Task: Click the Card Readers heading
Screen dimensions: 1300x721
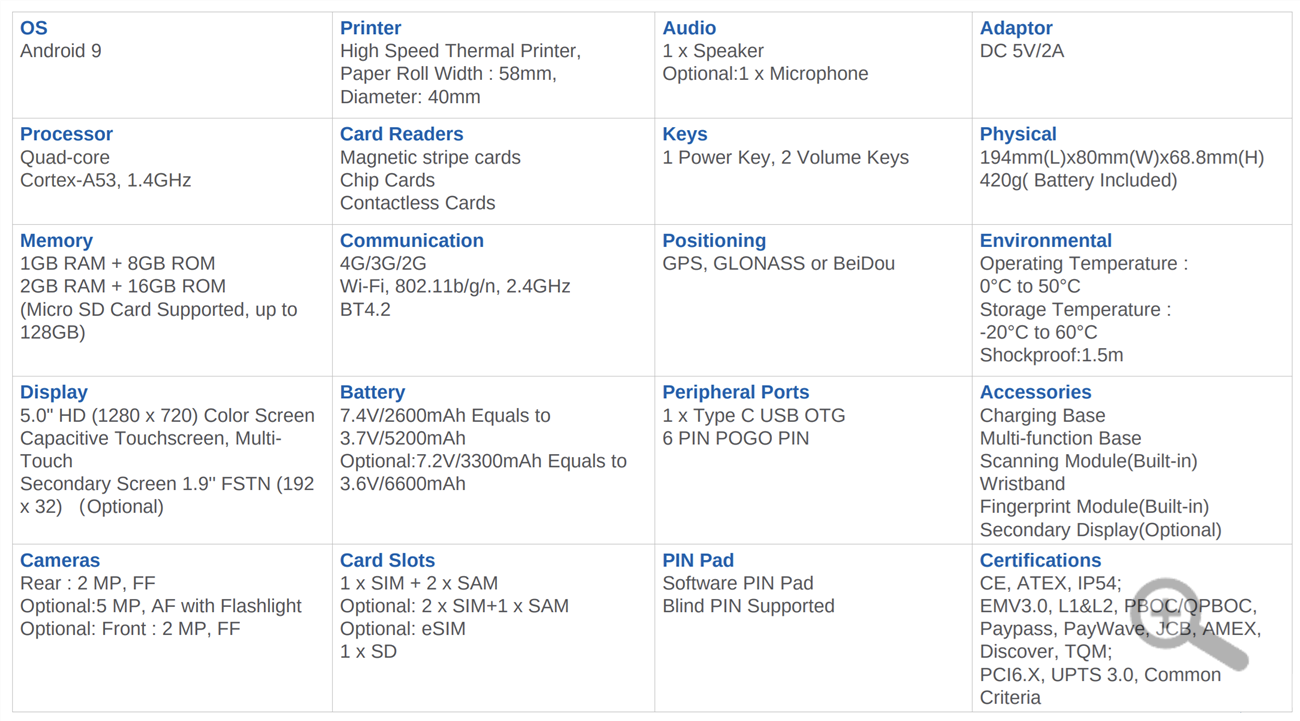Action: click(401, 134)
